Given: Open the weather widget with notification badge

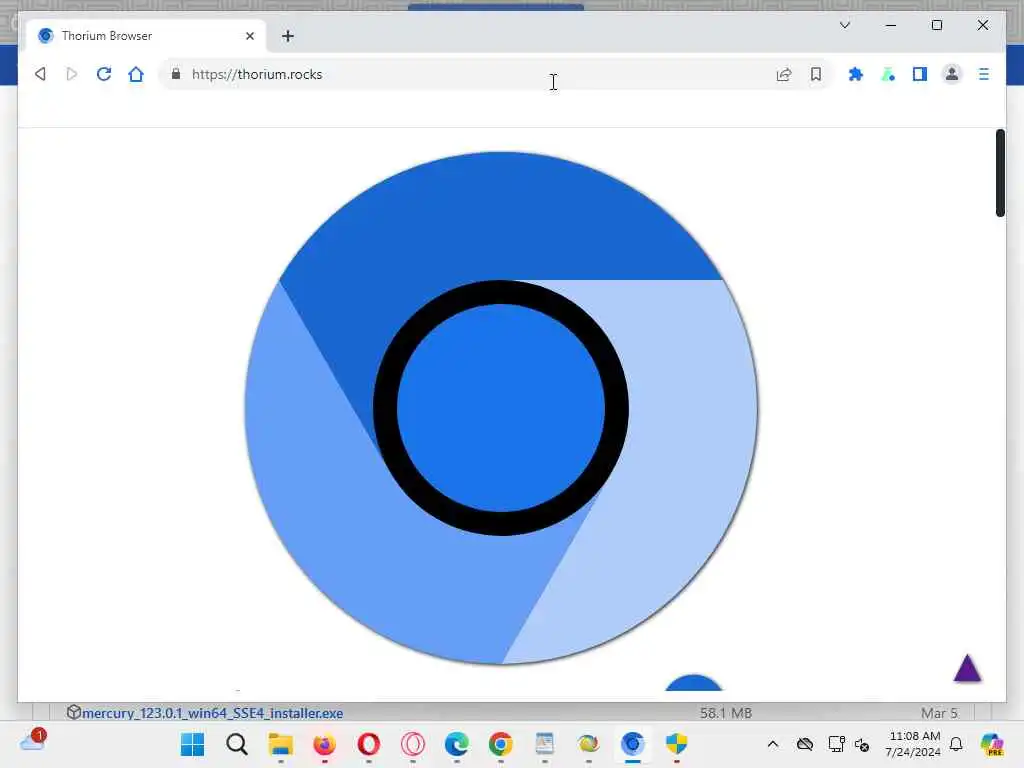Looking at the screenshot, I should [33, 741].
